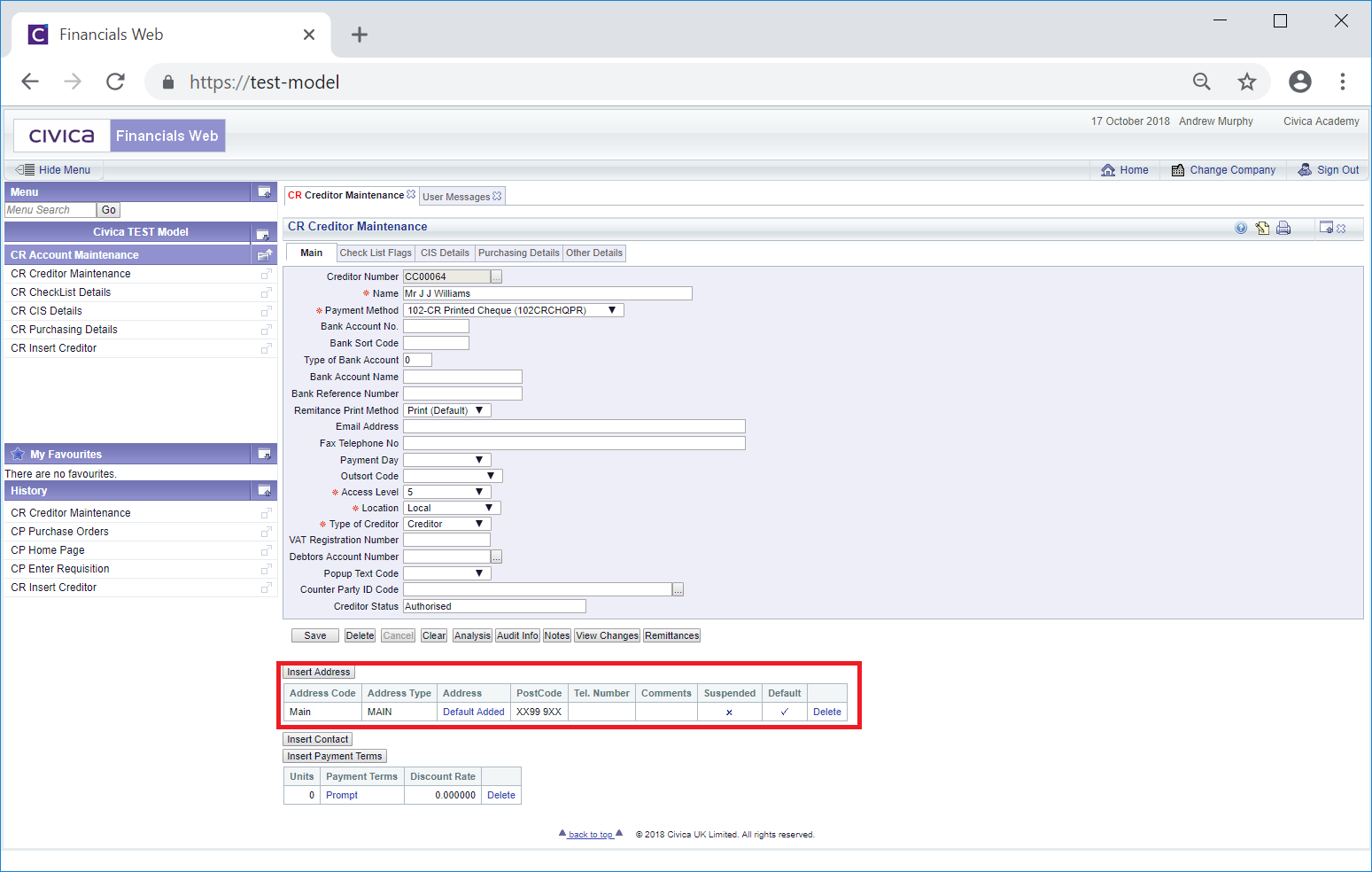This screenshot has height=872, width=1372.
Task: Open Payment Method dropdown
Action: 514,310
